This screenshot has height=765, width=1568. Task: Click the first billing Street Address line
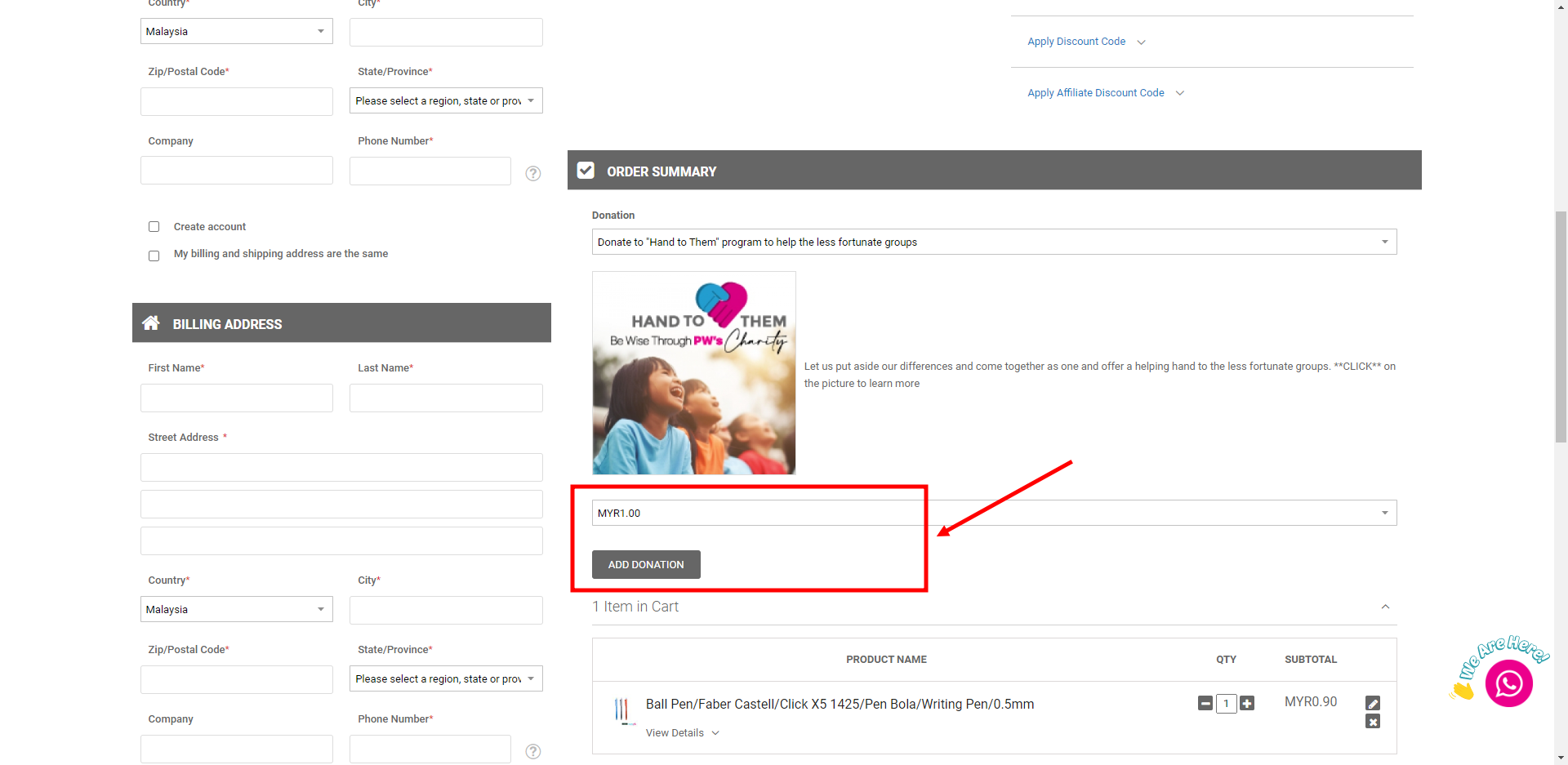point(341,467)
